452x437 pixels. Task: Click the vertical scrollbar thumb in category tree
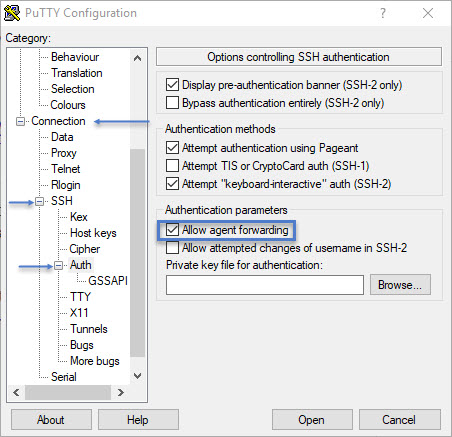tap(137, 253)
